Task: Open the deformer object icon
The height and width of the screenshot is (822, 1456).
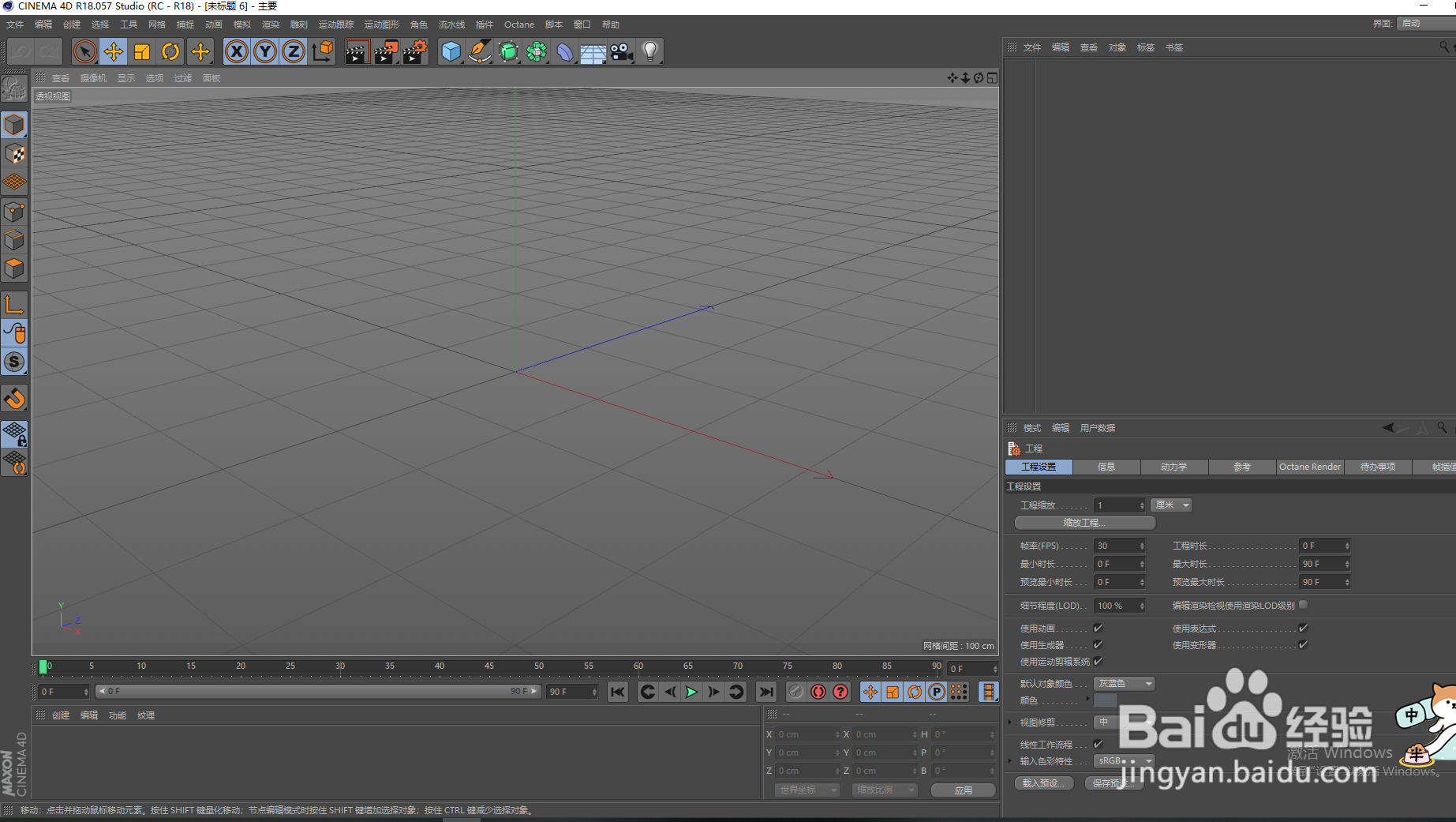Action: point(565,52)
